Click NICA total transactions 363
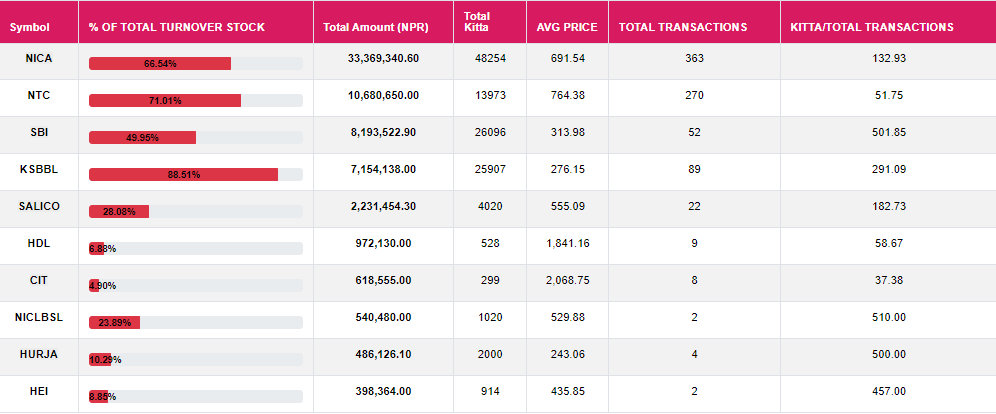This screenshot has height=414, width=996. pos(694,58)
